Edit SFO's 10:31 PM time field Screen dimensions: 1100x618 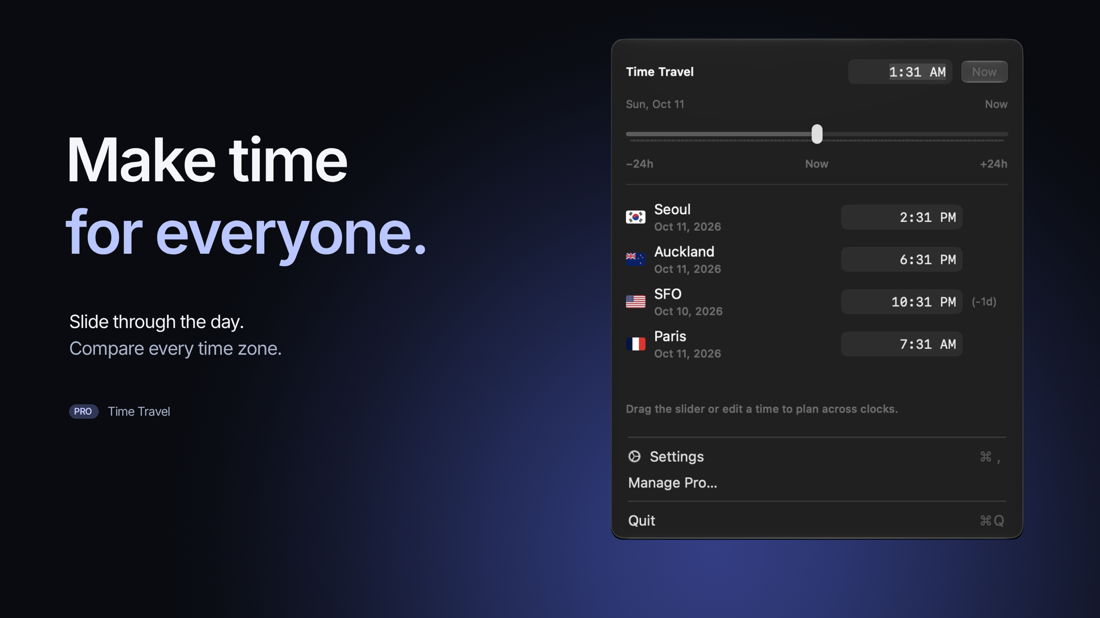901,302
